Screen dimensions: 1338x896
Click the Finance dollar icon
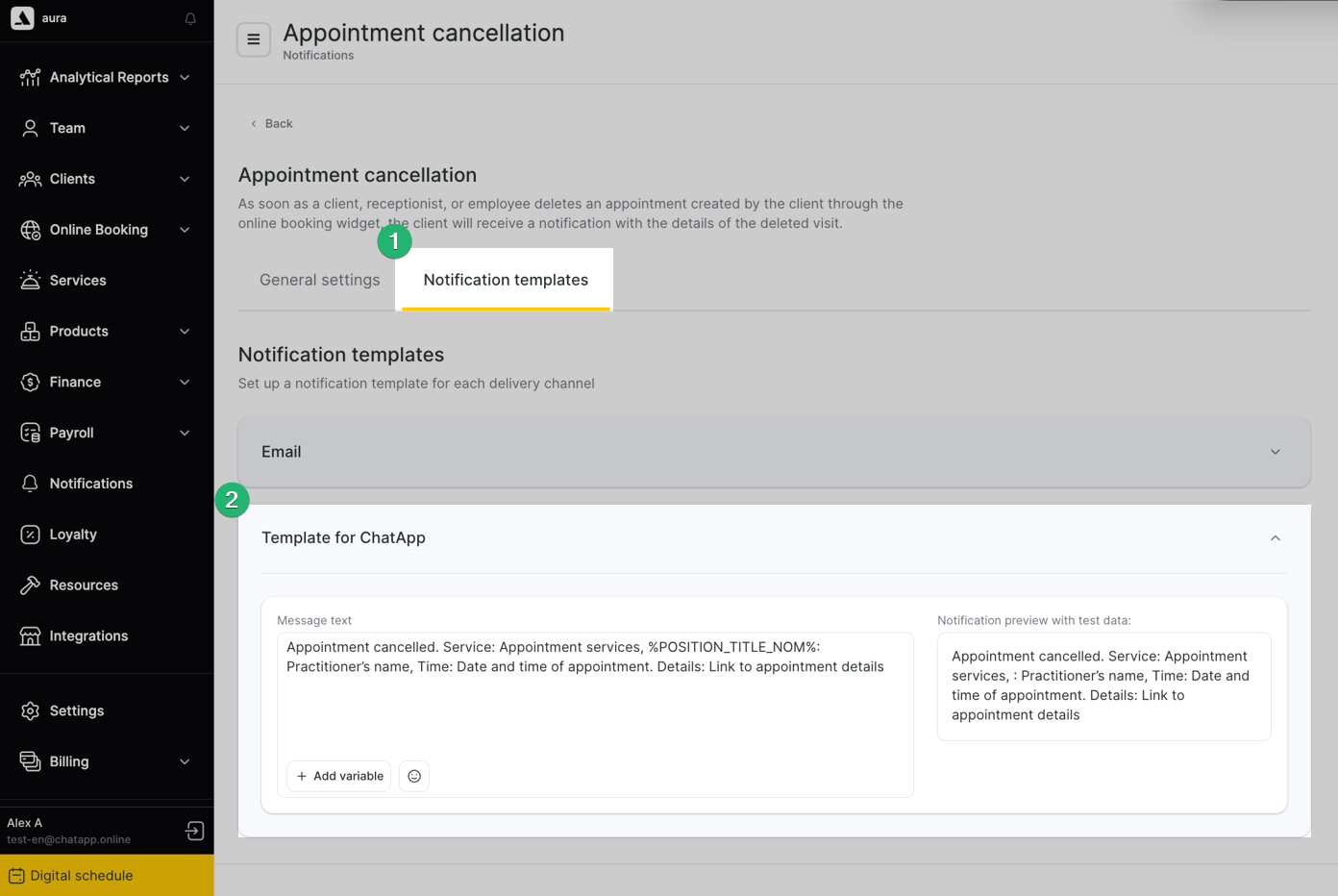31,382
